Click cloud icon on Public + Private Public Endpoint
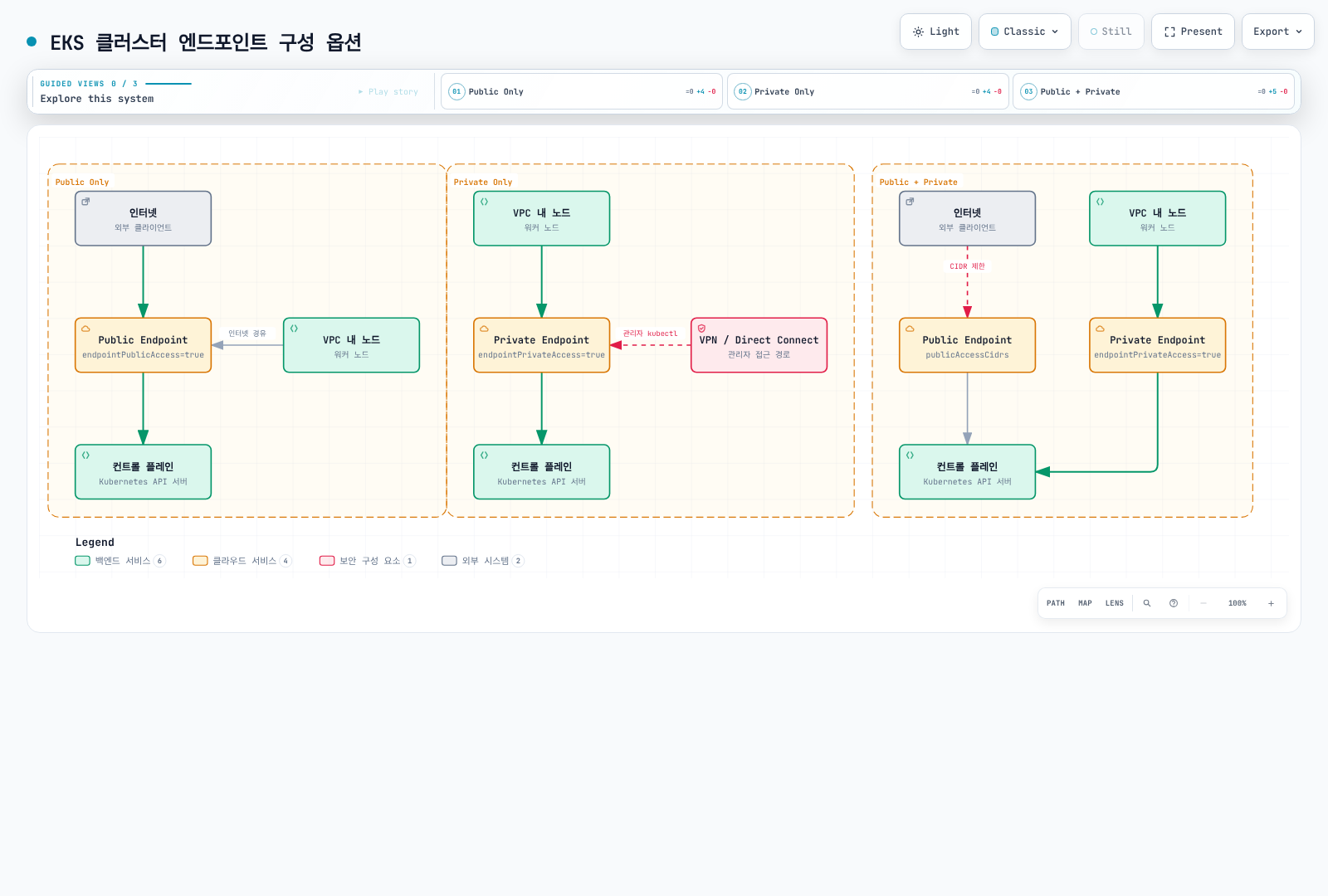This screenshot has width=1328, height=896. (x=910, y=329)
